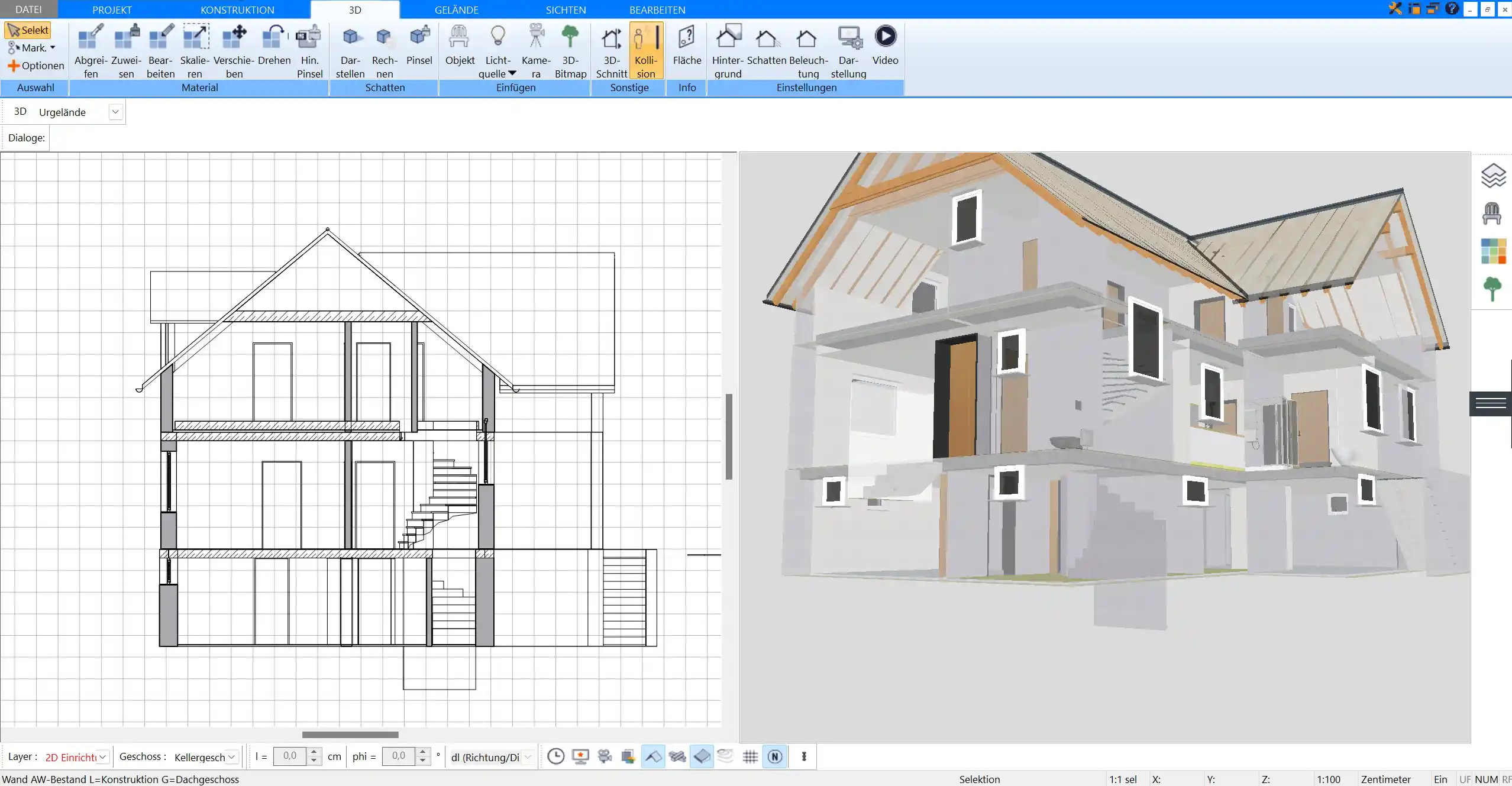This screenshot has height=786, width=1512.
Task: Insert a 3D-Bitmap tree
Action: click(570, 51)
